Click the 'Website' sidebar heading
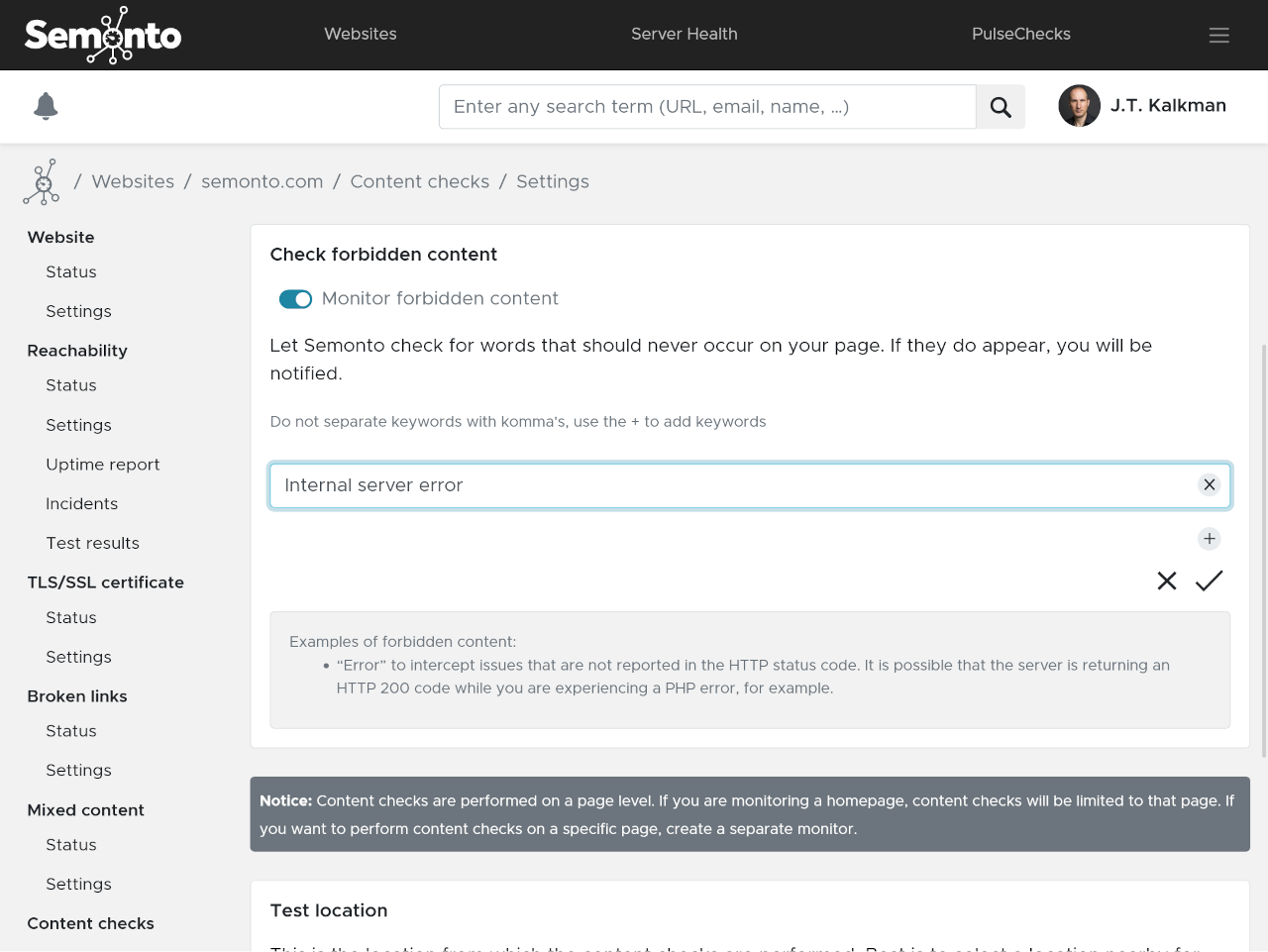The height and width of the screenshot is (952, 1268). [61, 237]
